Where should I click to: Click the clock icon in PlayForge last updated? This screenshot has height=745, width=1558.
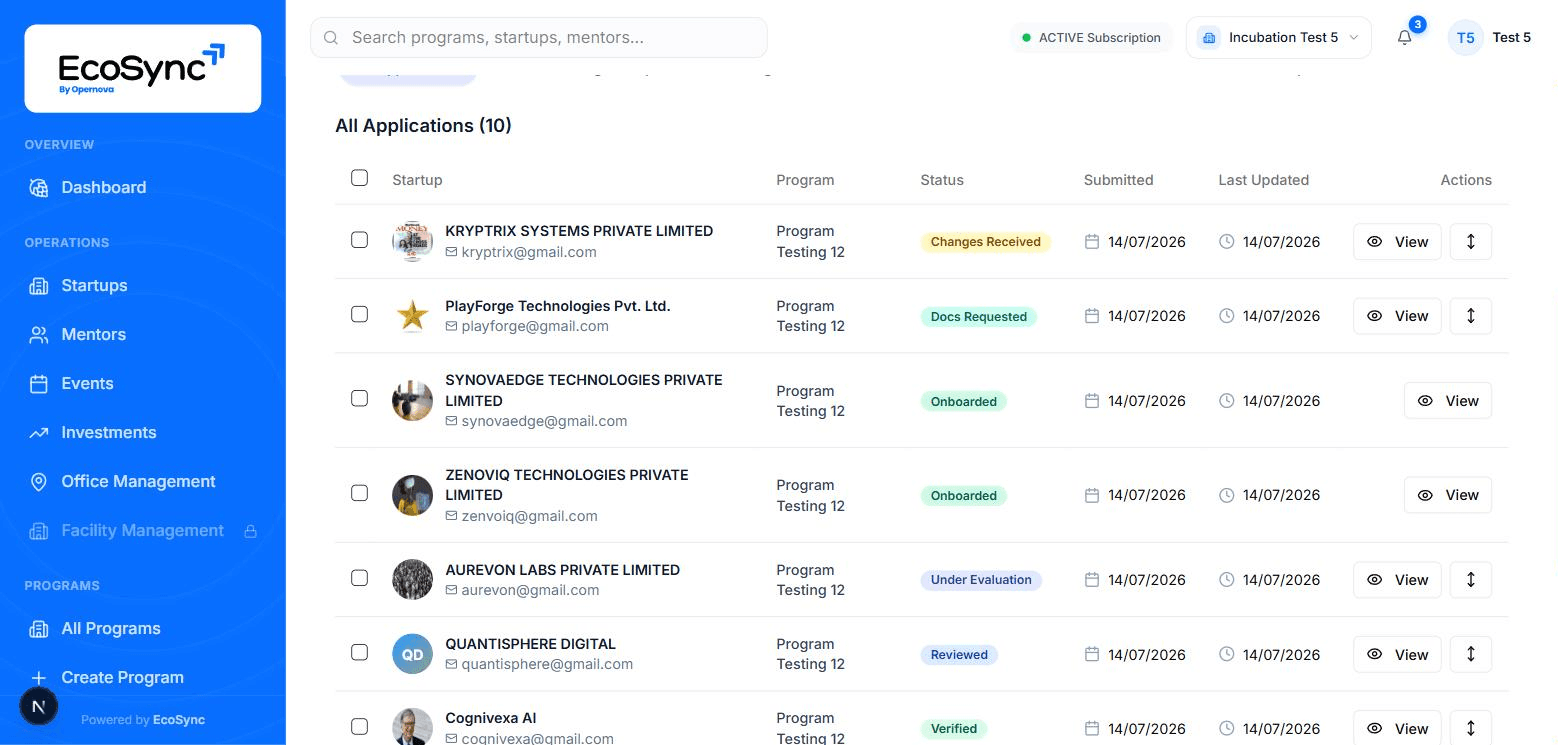click(x=1227, y=316)
